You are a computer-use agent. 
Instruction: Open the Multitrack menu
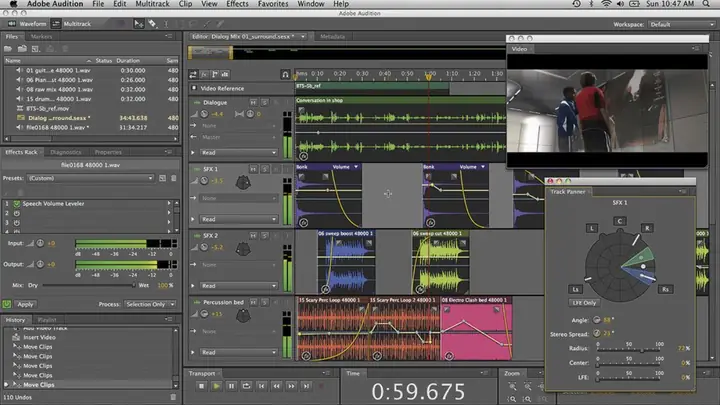152,4
